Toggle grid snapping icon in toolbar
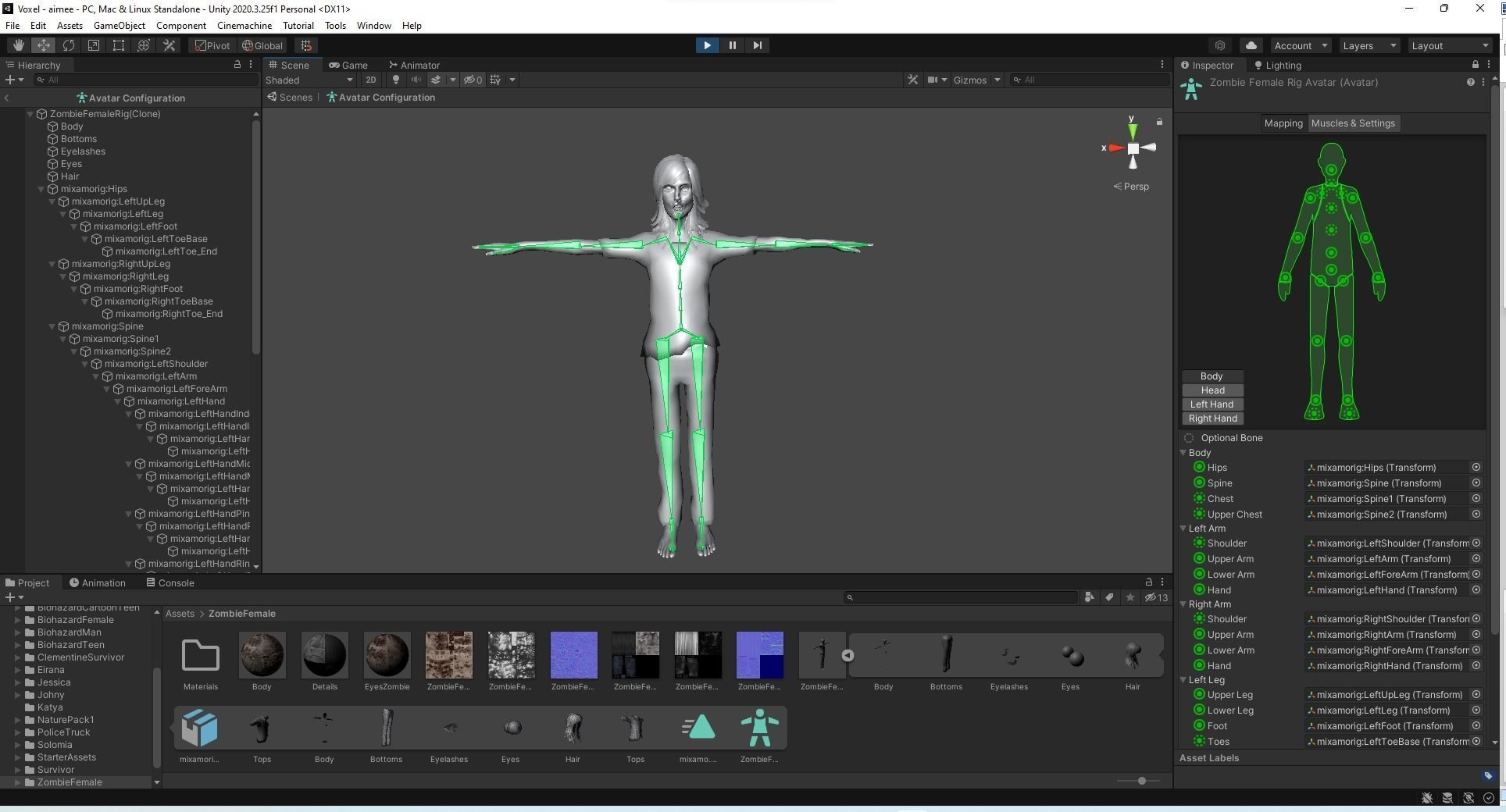The height and width of the screenshot is (812, 1506). [x=306, y=45]
